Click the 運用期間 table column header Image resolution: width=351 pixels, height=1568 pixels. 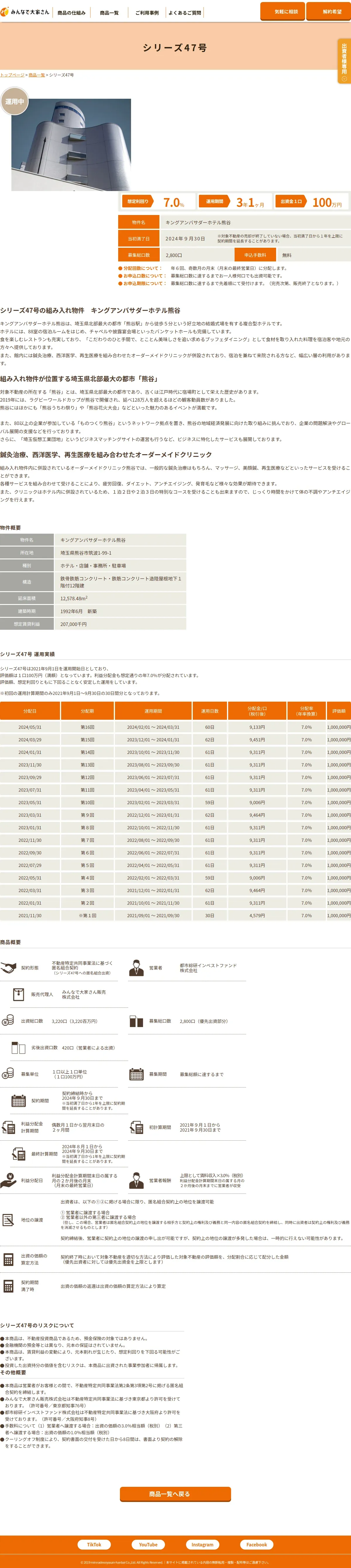154,711
